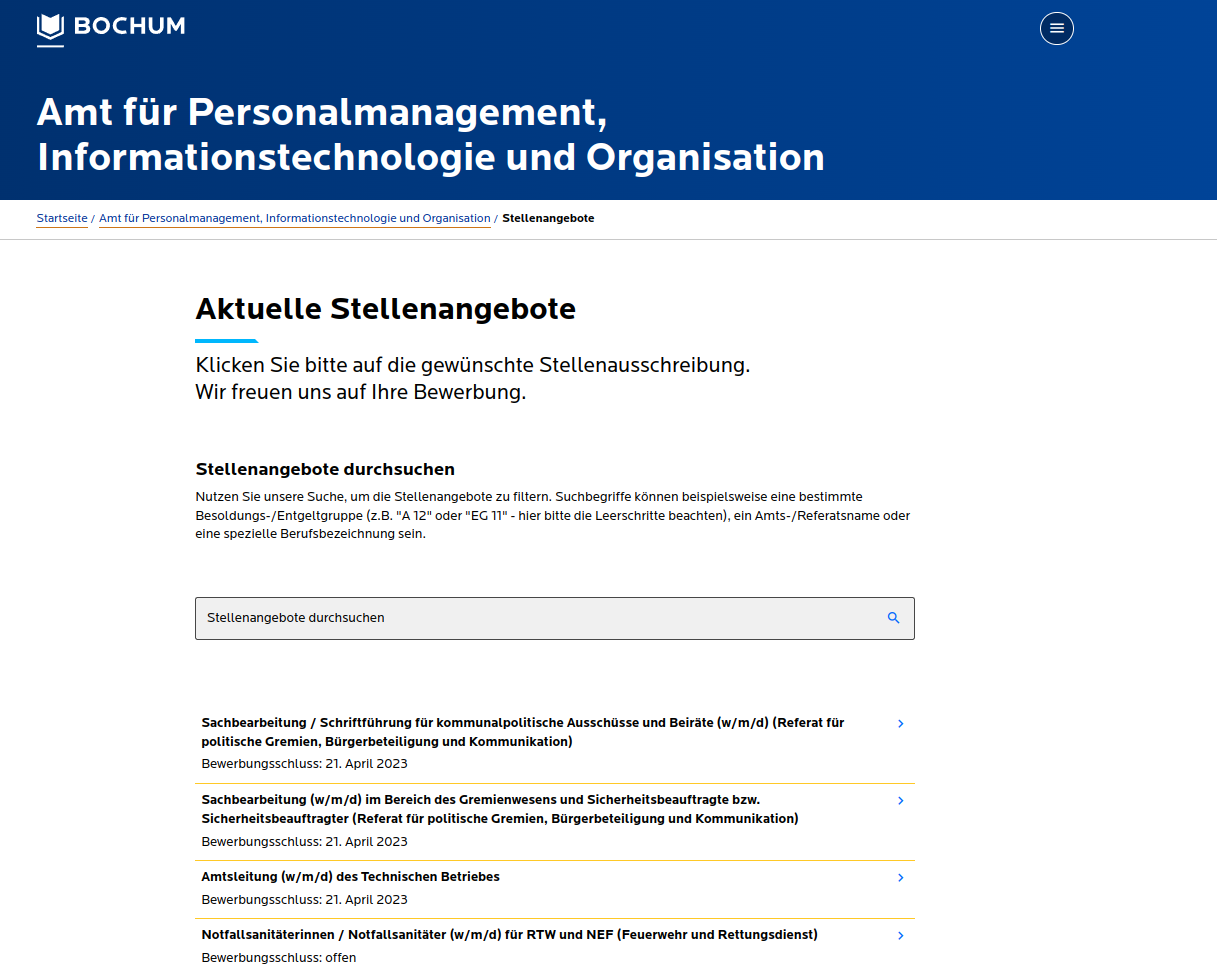Click the Bochum book logo icon
This screenshot has height=968, width=1217.
tap(50, 29)
